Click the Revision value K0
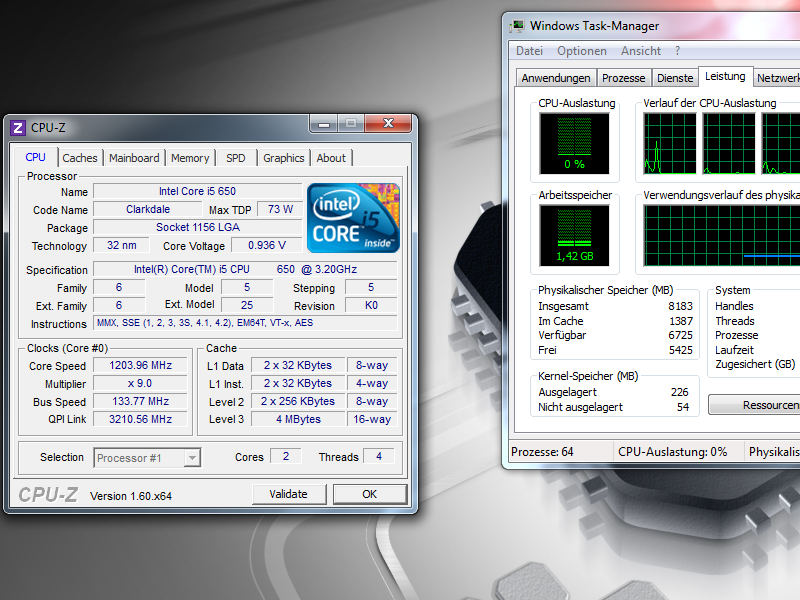 click(x=371, y=305)
